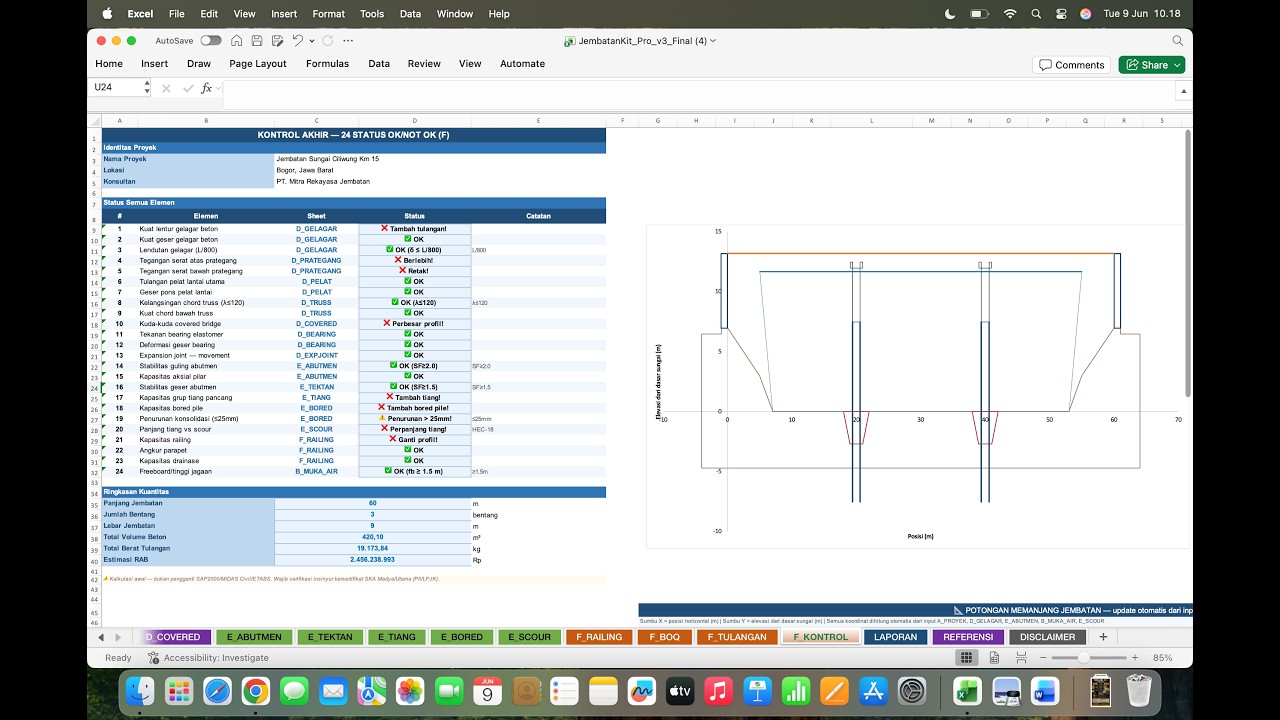Switch to Normal view icon
Screen dimensions: 1280x720
coord(966,658)
